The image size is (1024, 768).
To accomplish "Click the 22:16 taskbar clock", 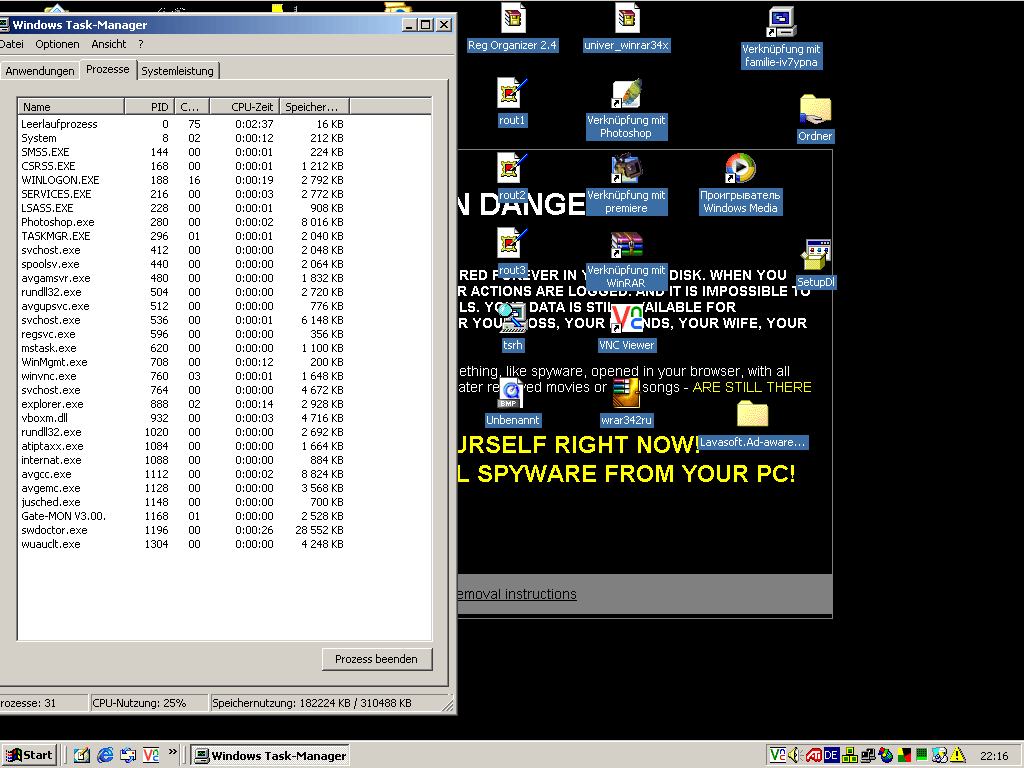I will 995,756.
